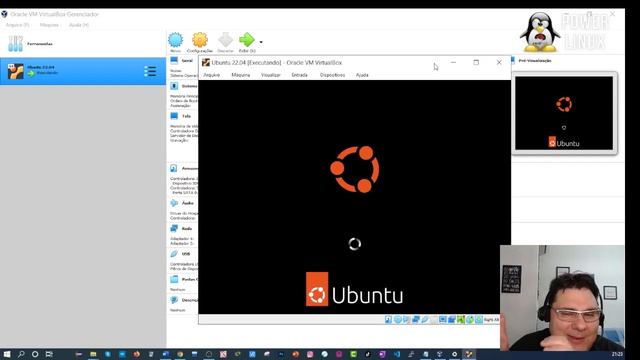Screen dimensions: 640x360
Task: Open the dropdown arrow beside Exibir
Action: (261, 42)
